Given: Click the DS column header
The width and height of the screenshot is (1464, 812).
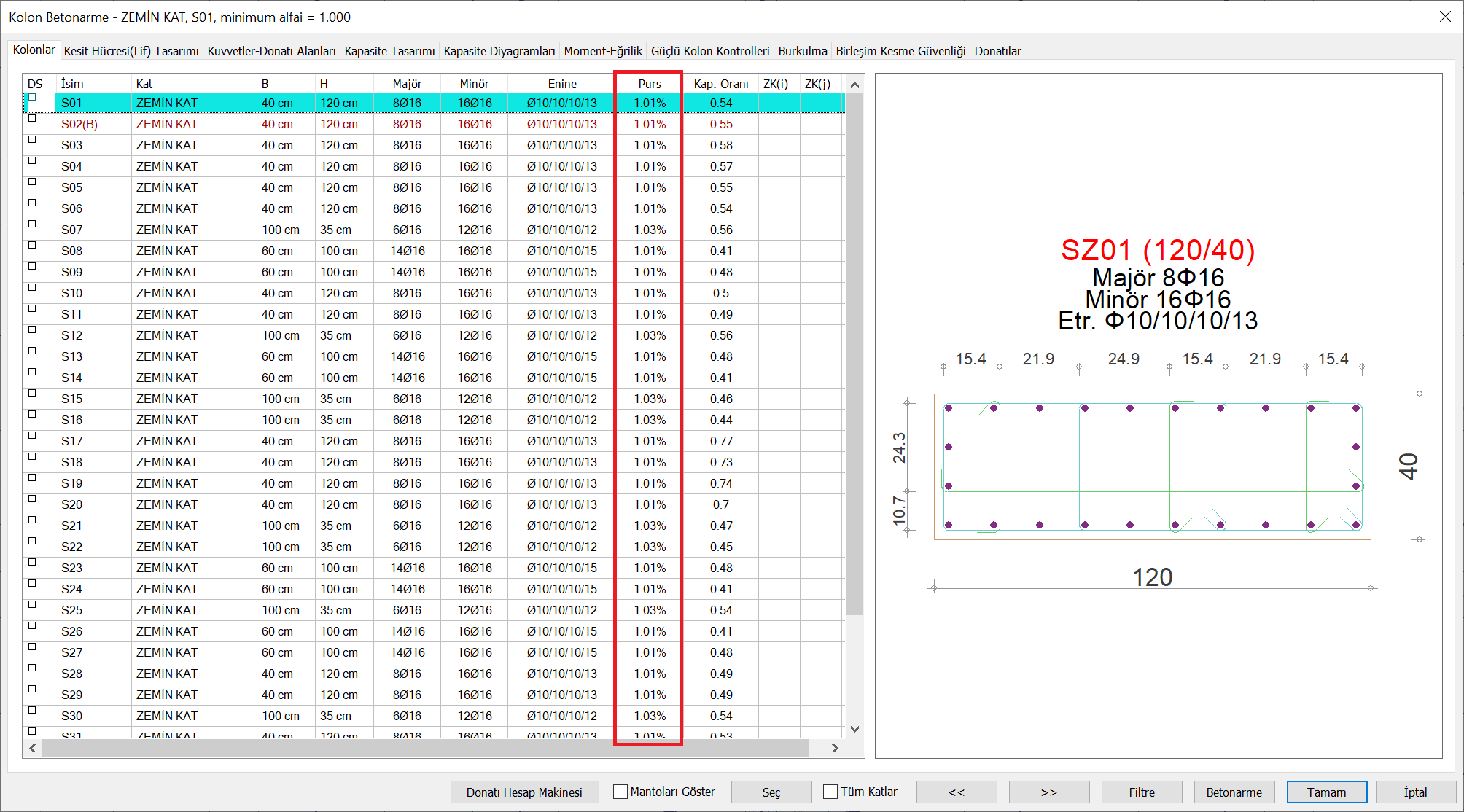Looking at the screenshot, I should [x=39, y=84].
